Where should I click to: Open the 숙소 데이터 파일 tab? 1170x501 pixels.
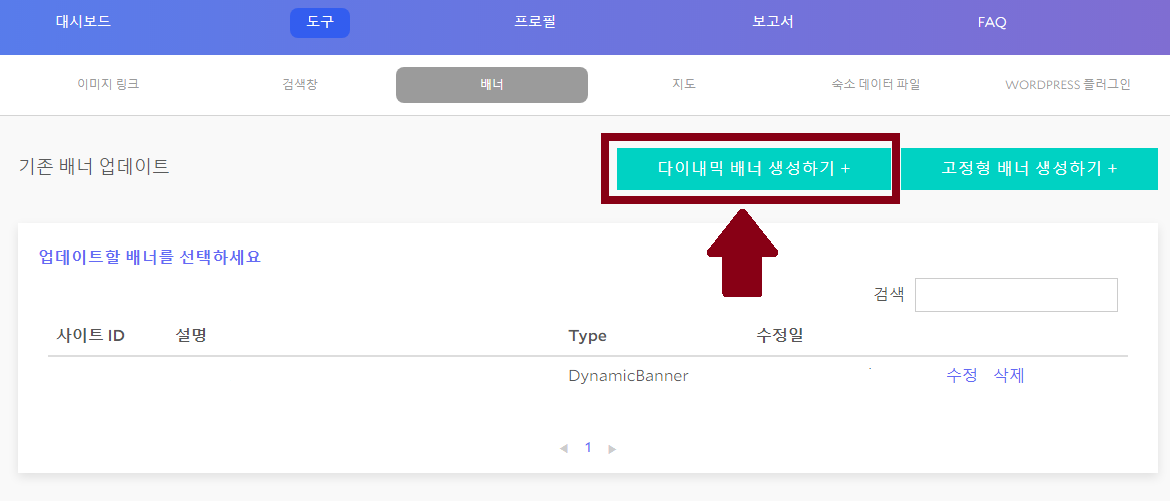coord(875,84)
